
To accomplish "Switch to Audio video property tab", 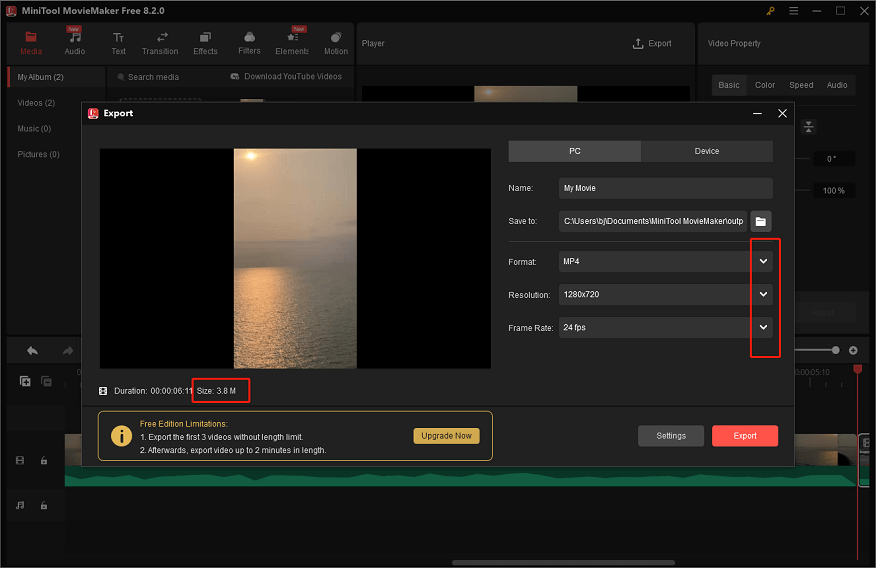I will click(836, 85).
